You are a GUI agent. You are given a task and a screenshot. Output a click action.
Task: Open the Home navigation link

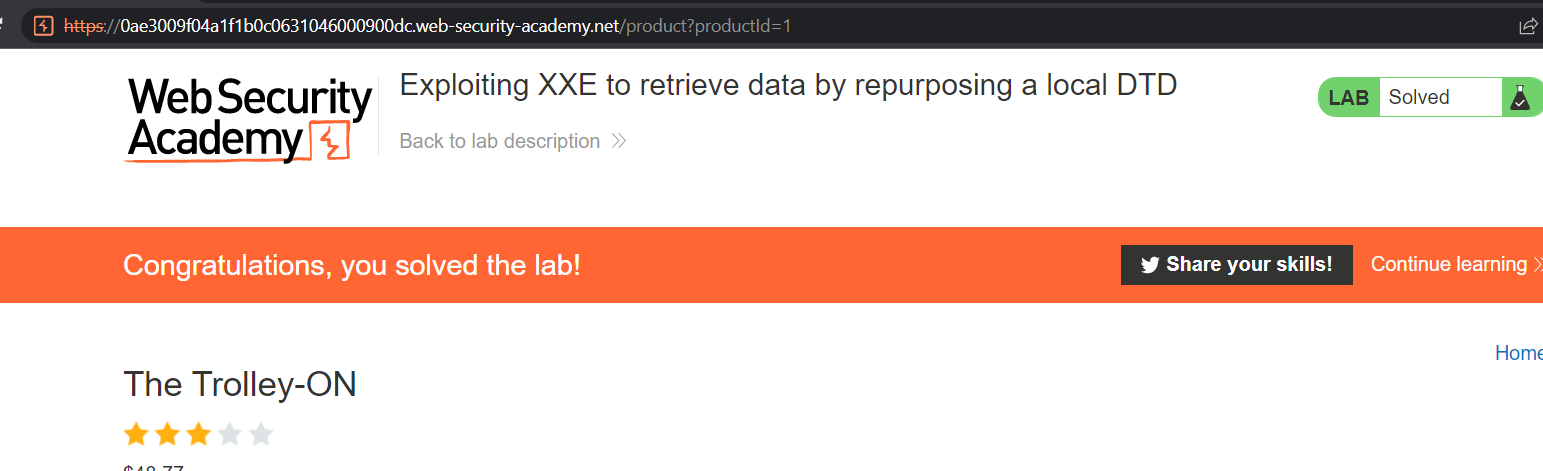point(1518,352)
